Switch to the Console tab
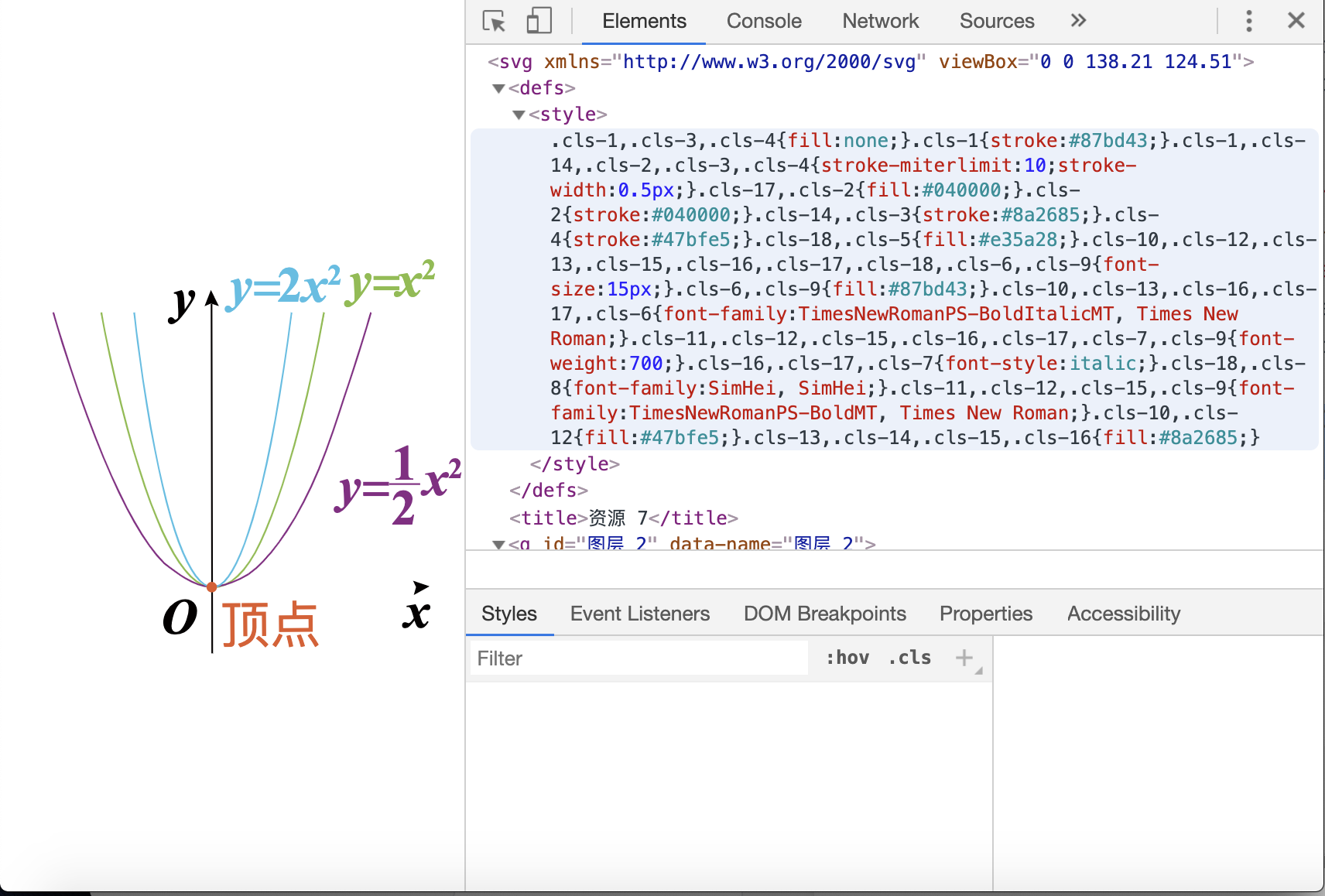This screenshot has height=896, width=1325. (x=764, y=21)
